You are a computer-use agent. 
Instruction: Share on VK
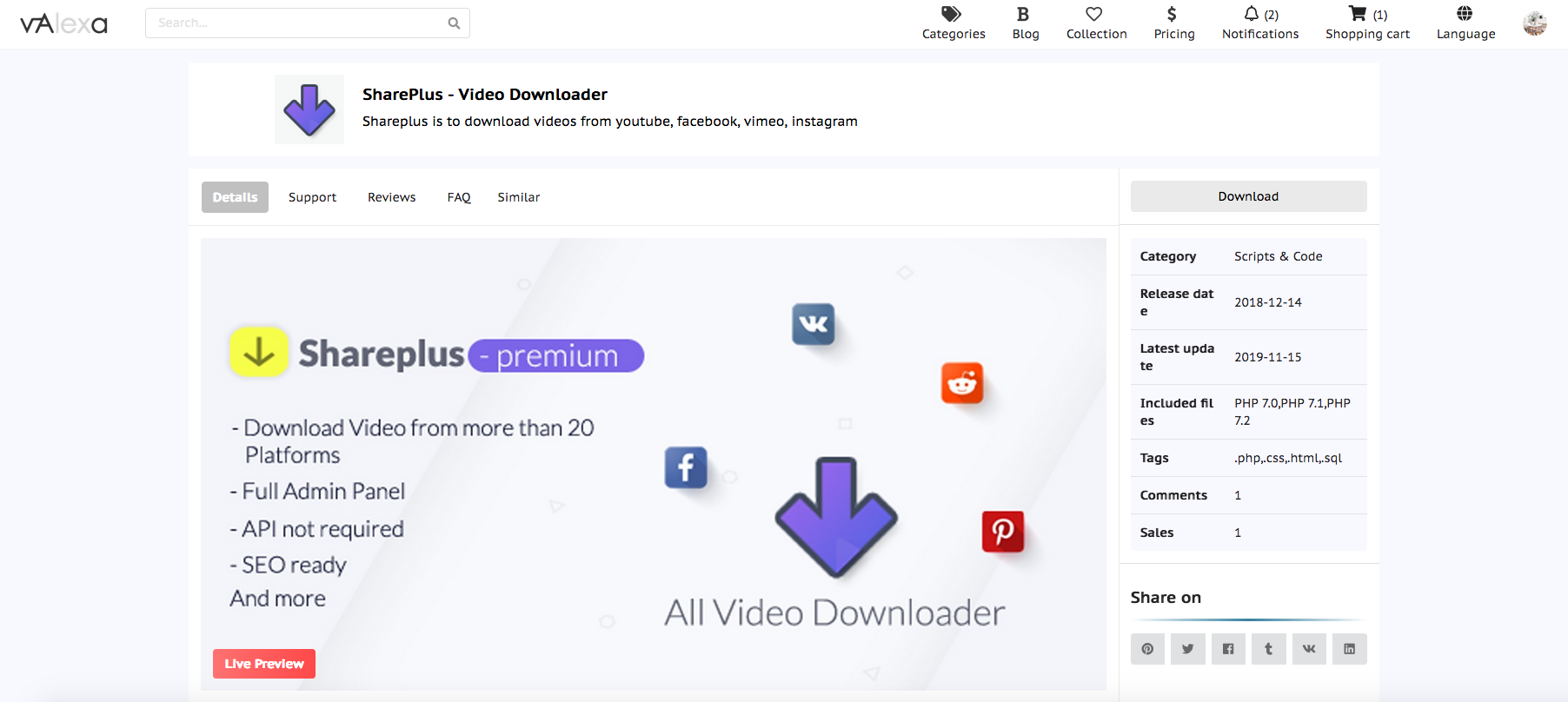coord(1309,649)
